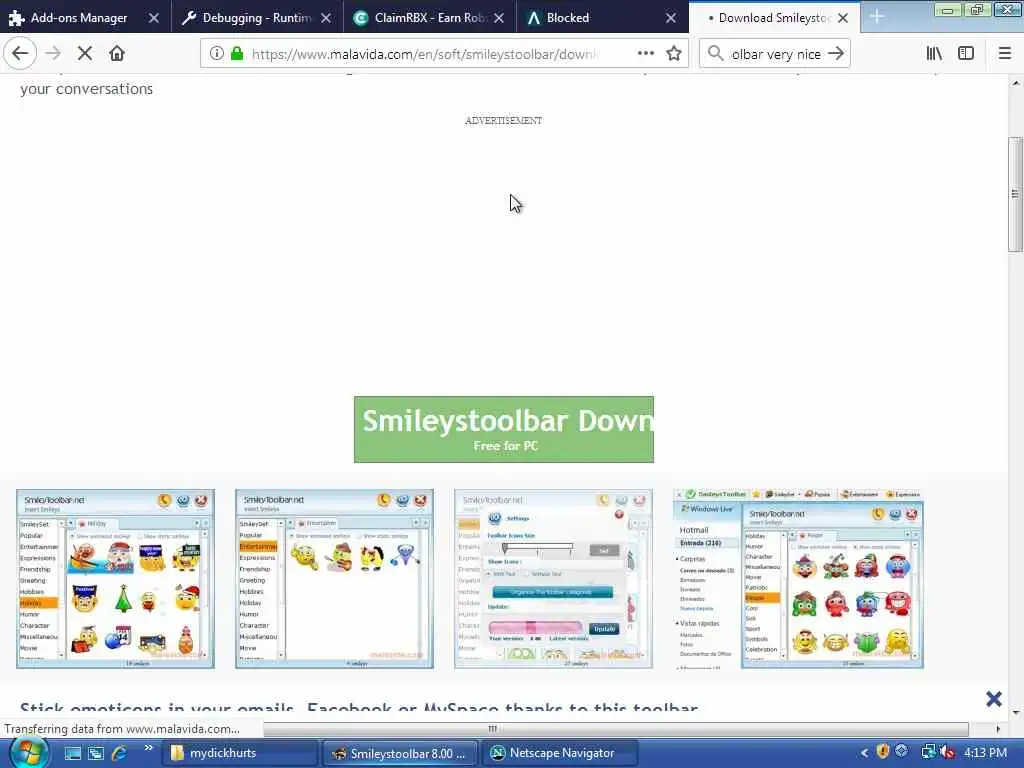
Task: Click the search box containing 'olbar very nice'
Action: [x=776, y=54]
